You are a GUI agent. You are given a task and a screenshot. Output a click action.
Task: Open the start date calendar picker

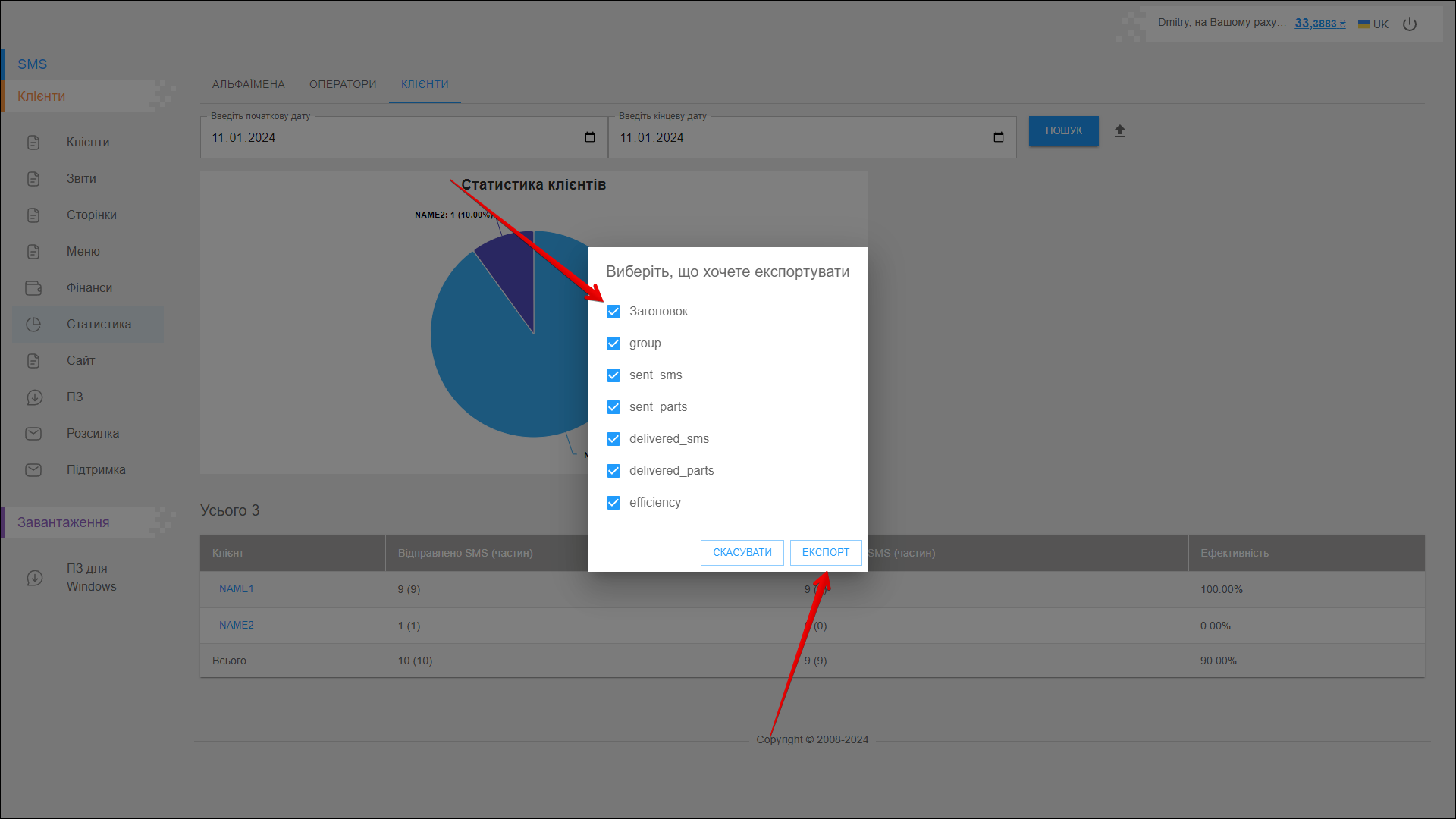click(x=590, y=137)
